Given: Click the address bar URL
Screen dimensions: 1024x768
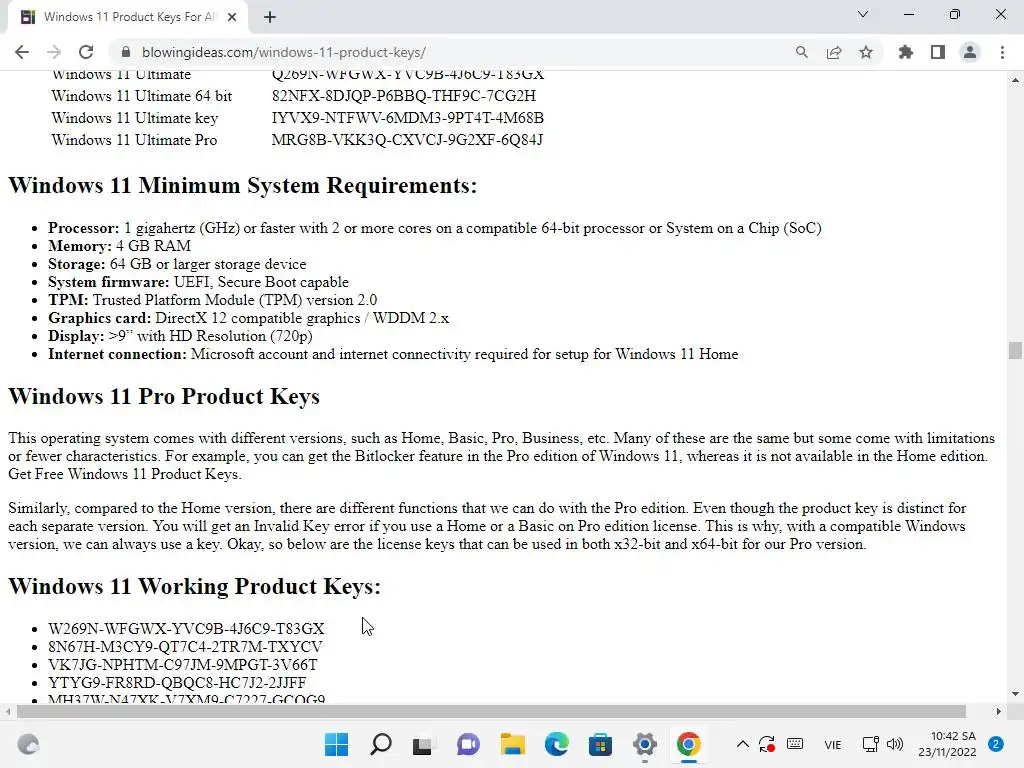Looking at the screenshot, I should 284,52.
